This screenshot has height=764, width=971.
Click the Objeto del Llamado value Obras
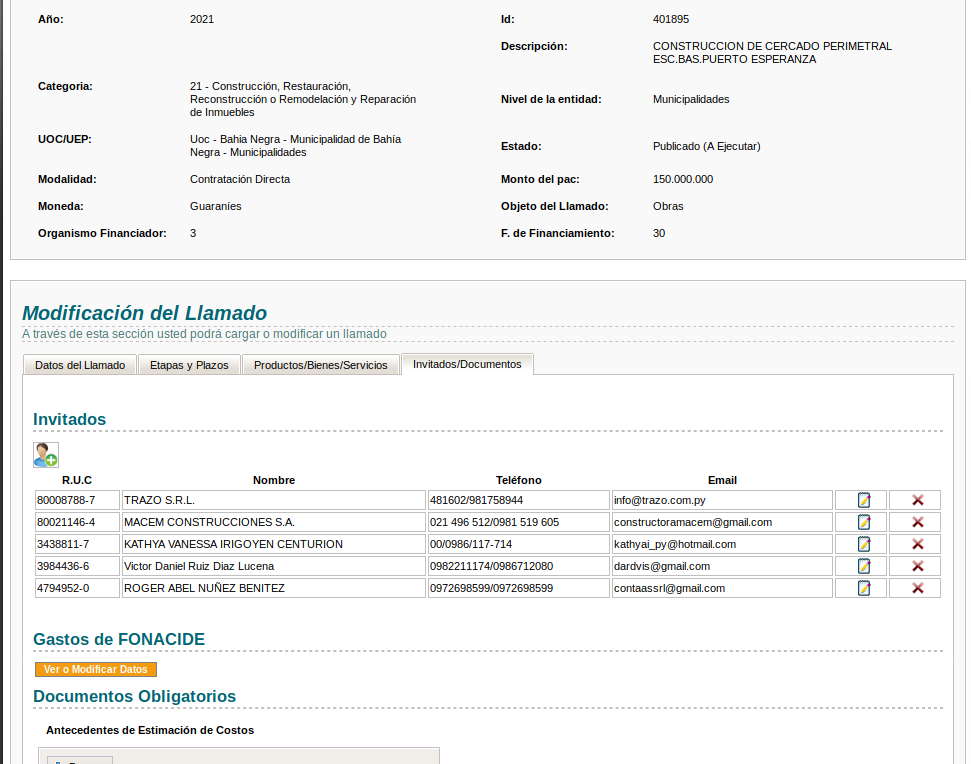coord(668,206)
